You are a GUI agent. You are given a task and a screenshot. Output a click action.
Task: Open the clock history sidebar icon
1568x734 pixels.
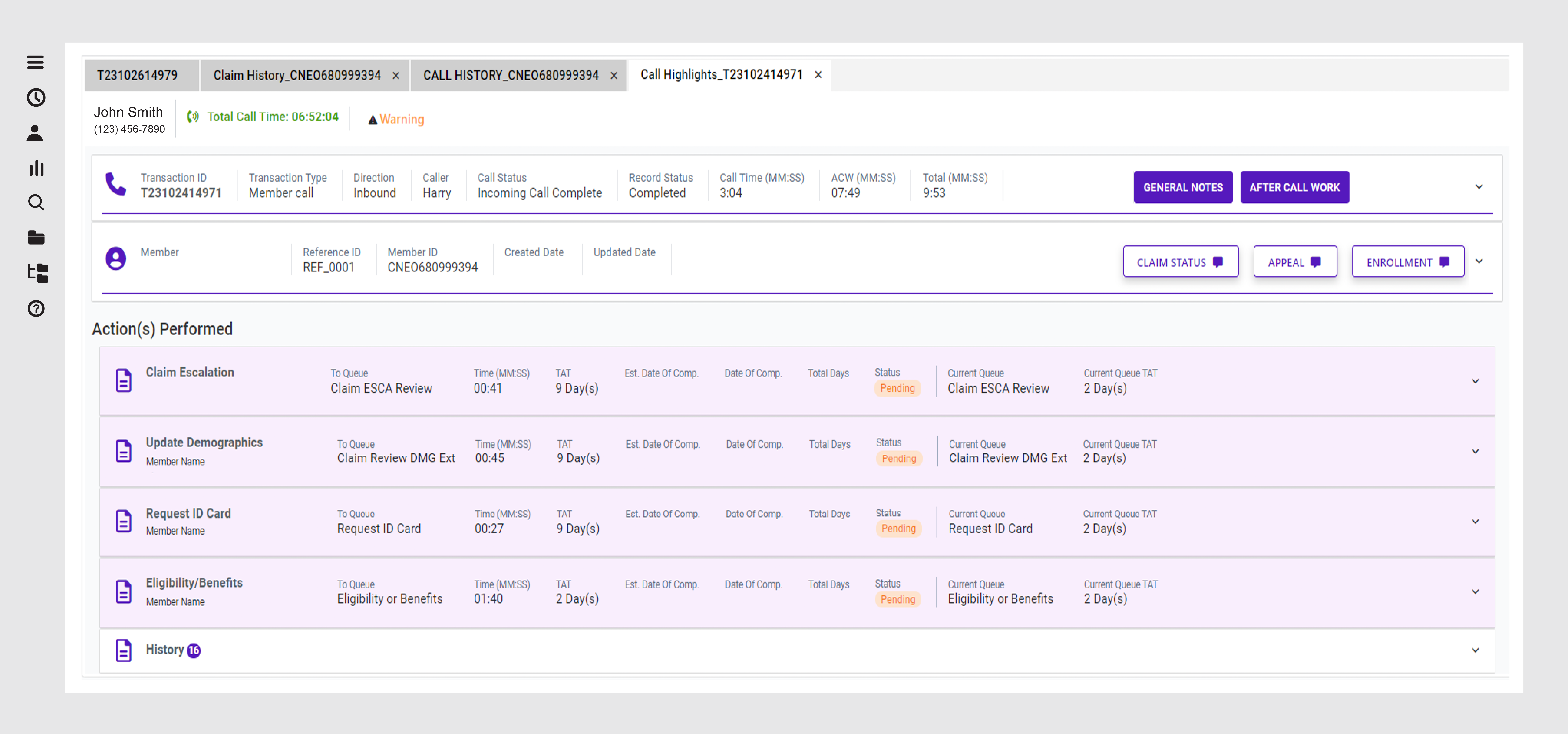(36, 97)
